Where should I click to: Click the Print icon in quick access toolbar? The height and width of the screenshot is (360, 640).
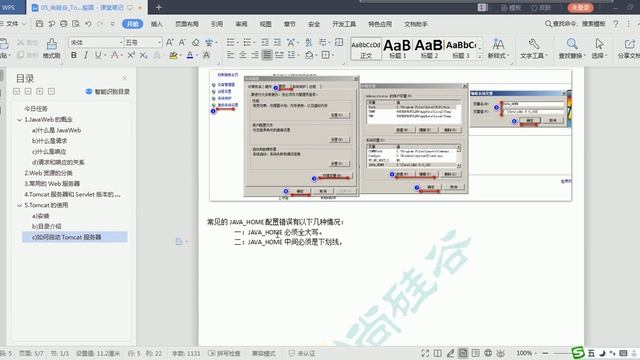coord(64,24)
